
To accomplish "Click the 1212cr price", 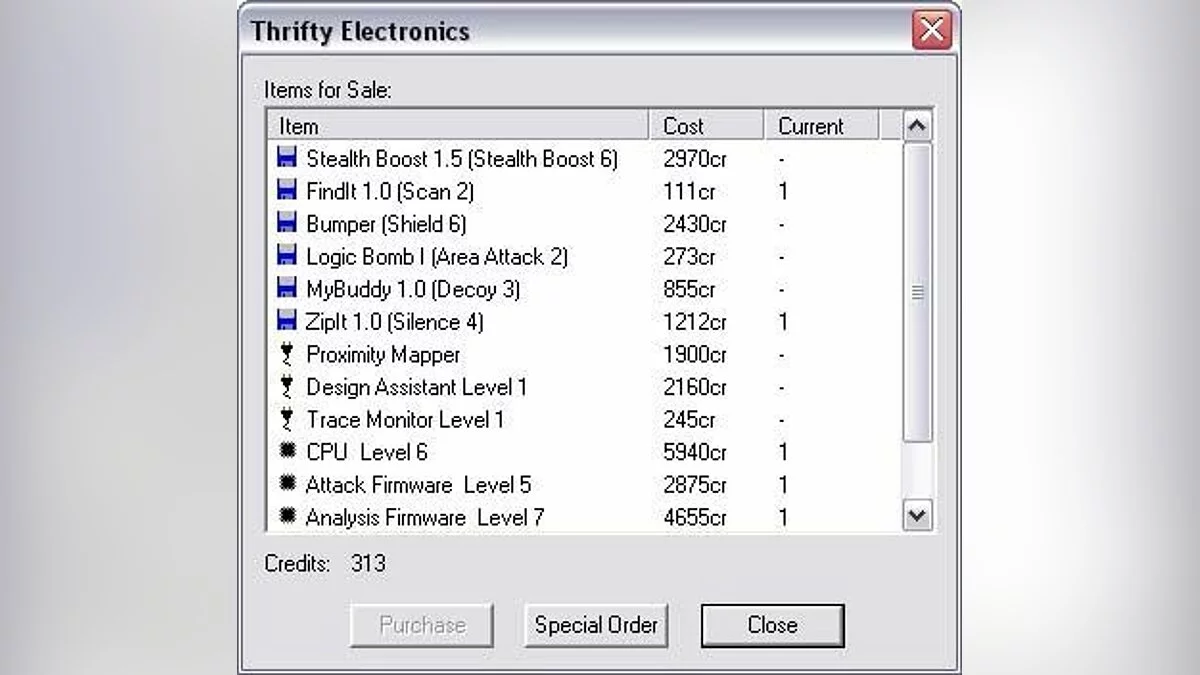I will pos(695,321).
